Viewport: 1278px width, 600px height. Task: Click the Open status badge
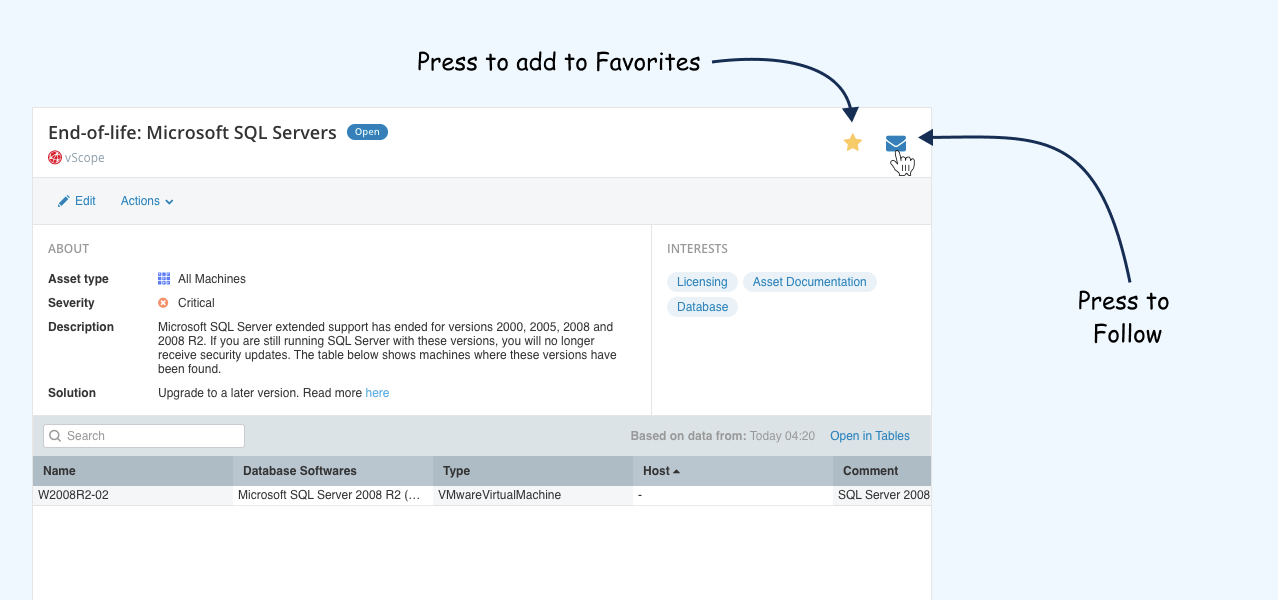pos(367,132)
